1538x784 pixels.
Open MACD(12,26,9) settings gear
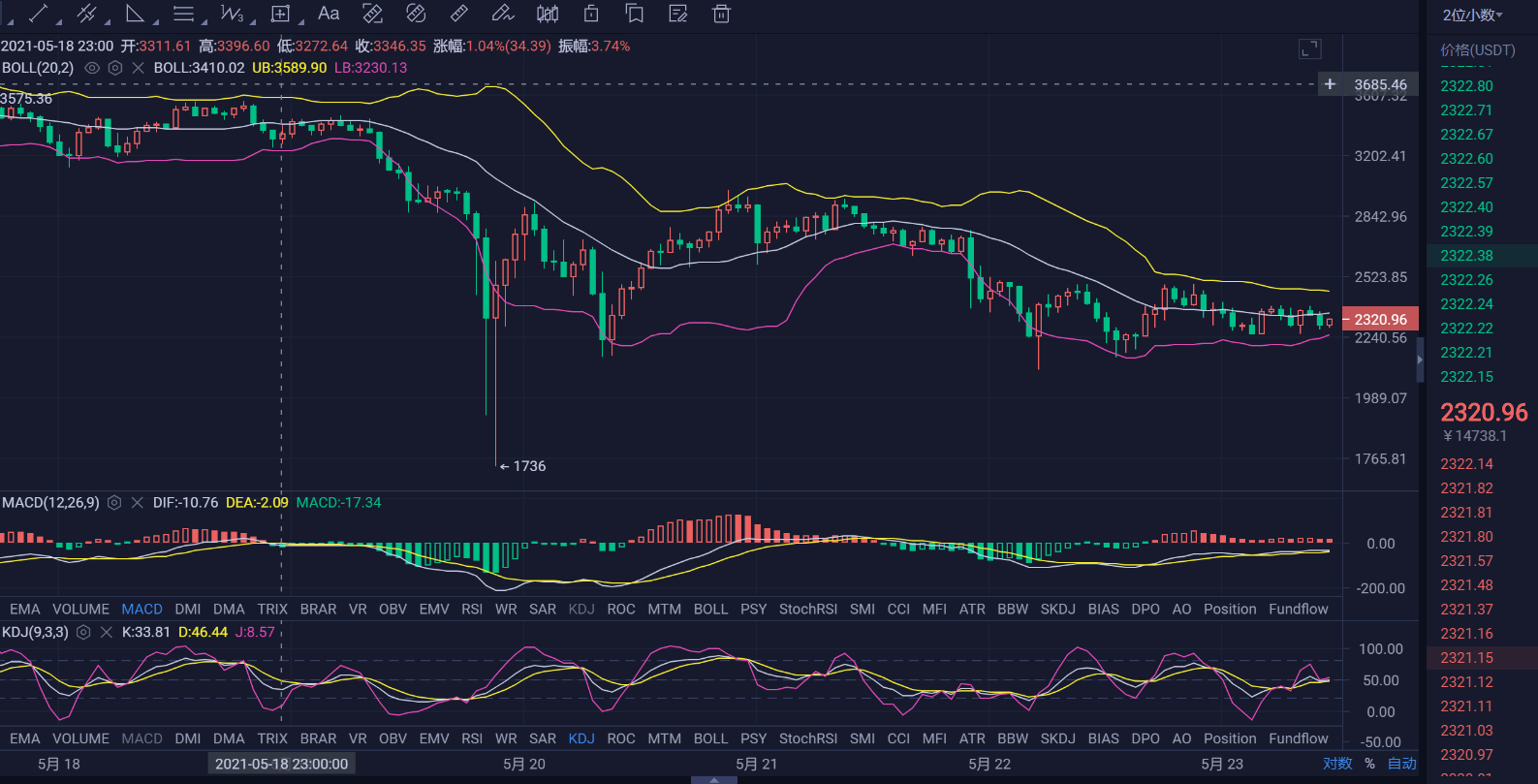(114, 503)
